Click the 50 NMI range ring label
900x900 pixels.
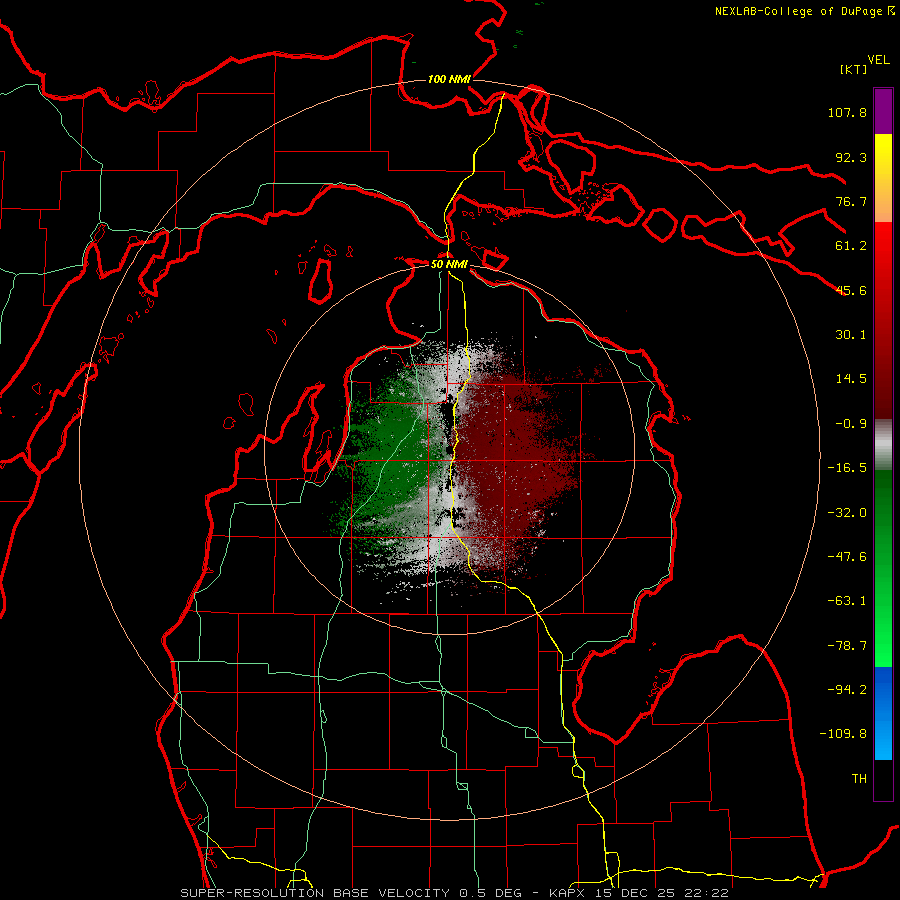click(449, 264)
